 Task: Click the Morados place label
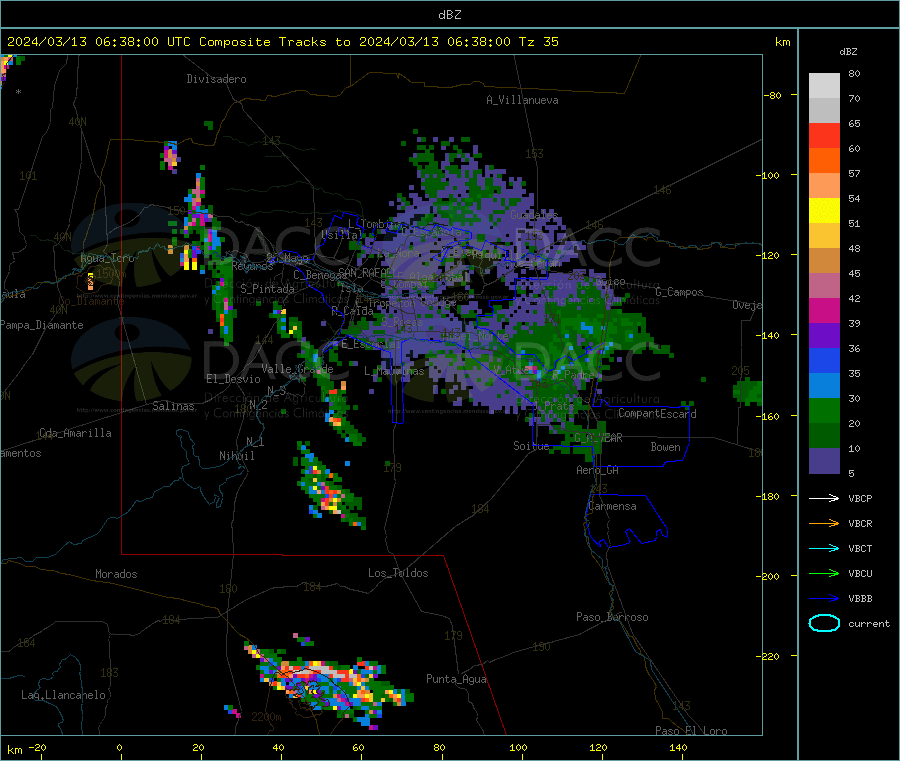click(116, 574)
